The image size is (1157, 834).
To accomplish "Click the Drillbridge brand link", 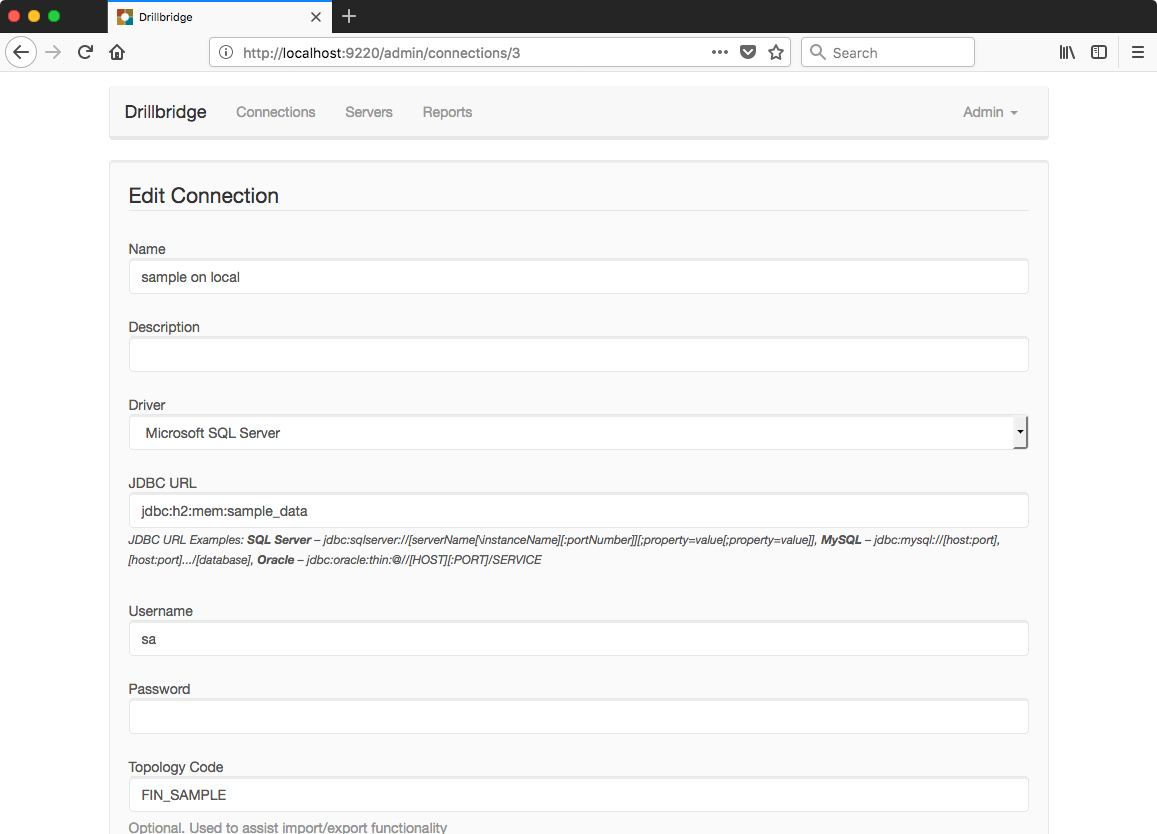I will 165,112.
